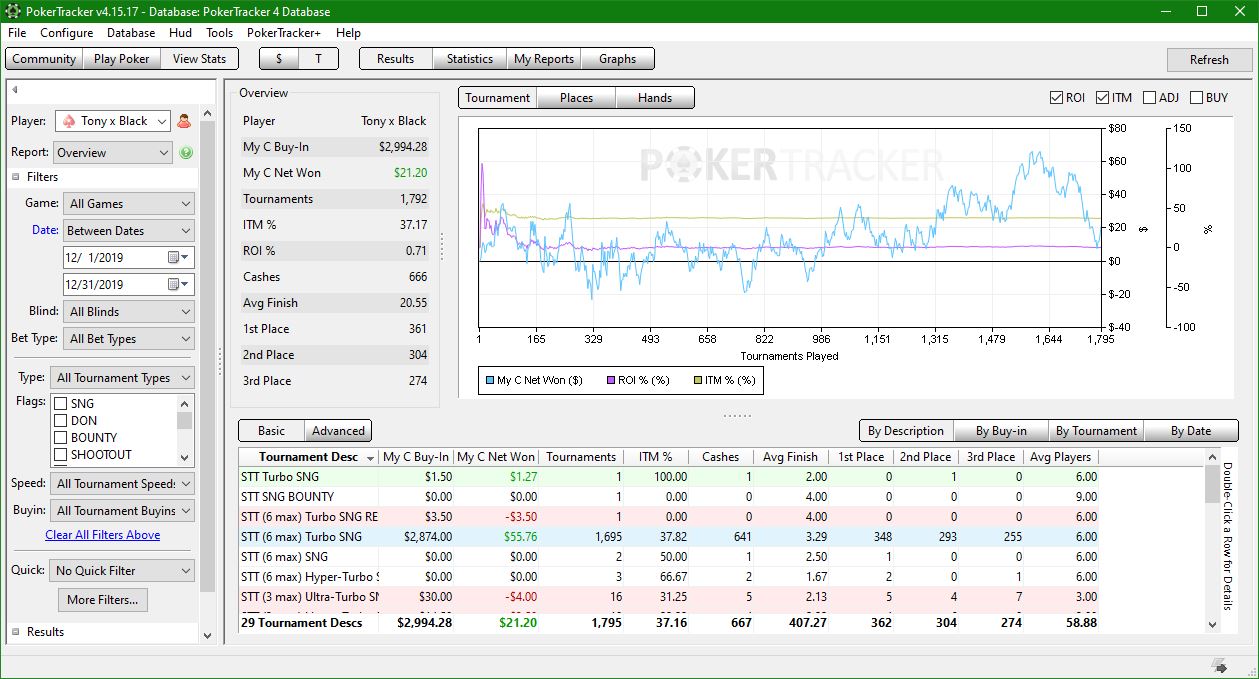Click the import status icon in status bar

(1219, 665)
